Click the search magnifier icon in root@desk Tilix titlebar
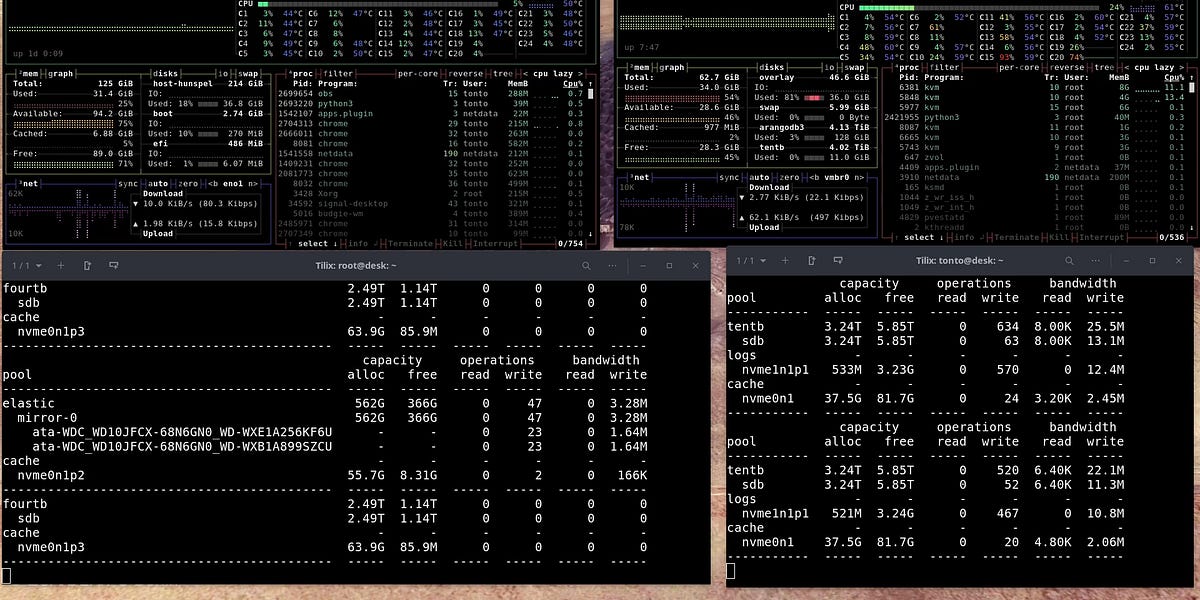 pyautogui.click(x=585, y=265)
